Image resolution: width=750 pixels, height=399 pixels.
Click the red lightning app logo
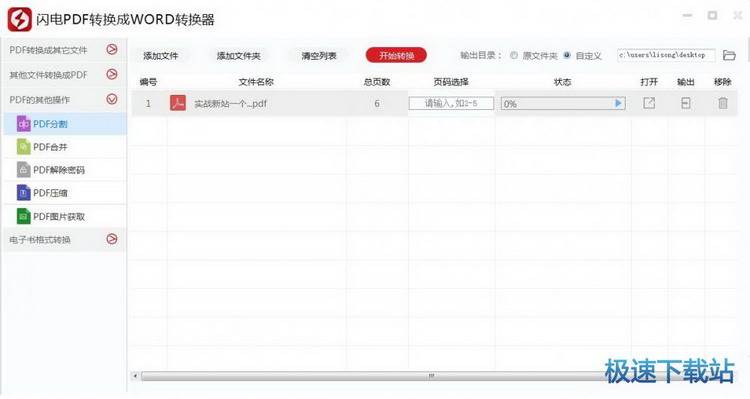(20, 20)
